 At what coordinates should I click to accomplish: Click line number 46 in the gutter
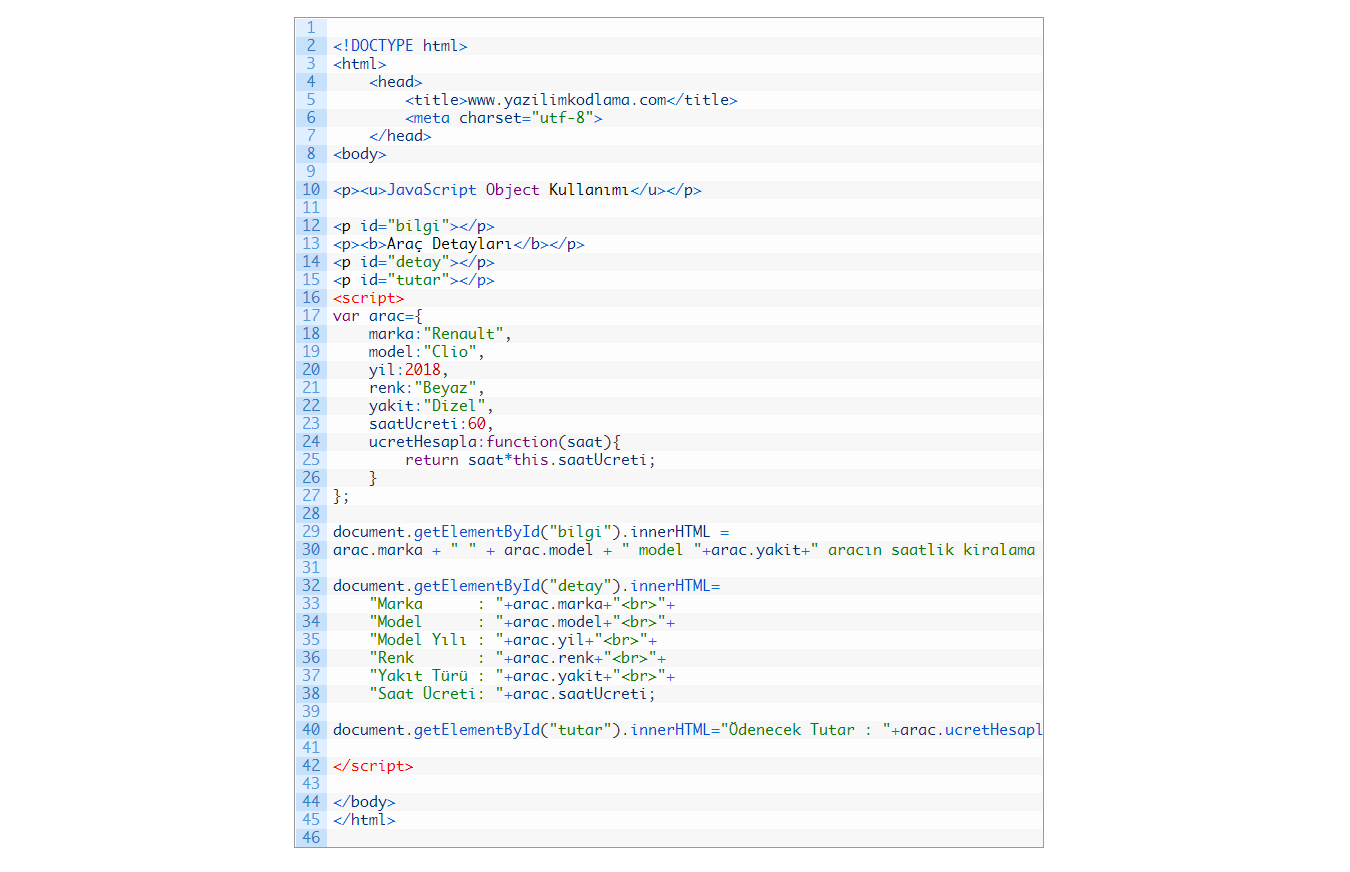click(x=311, y=838)
